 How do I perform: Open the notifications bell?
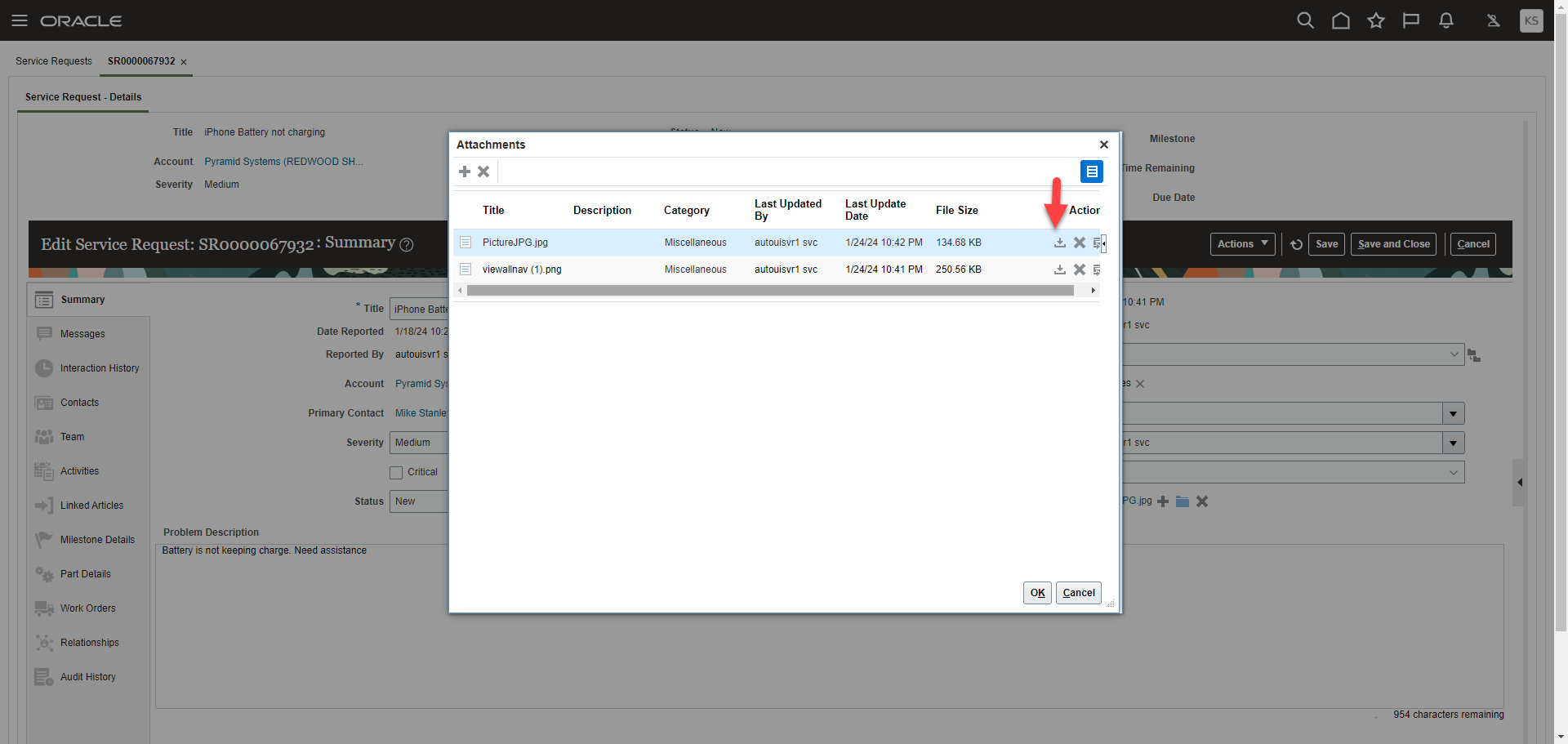tap(1445, 20)
